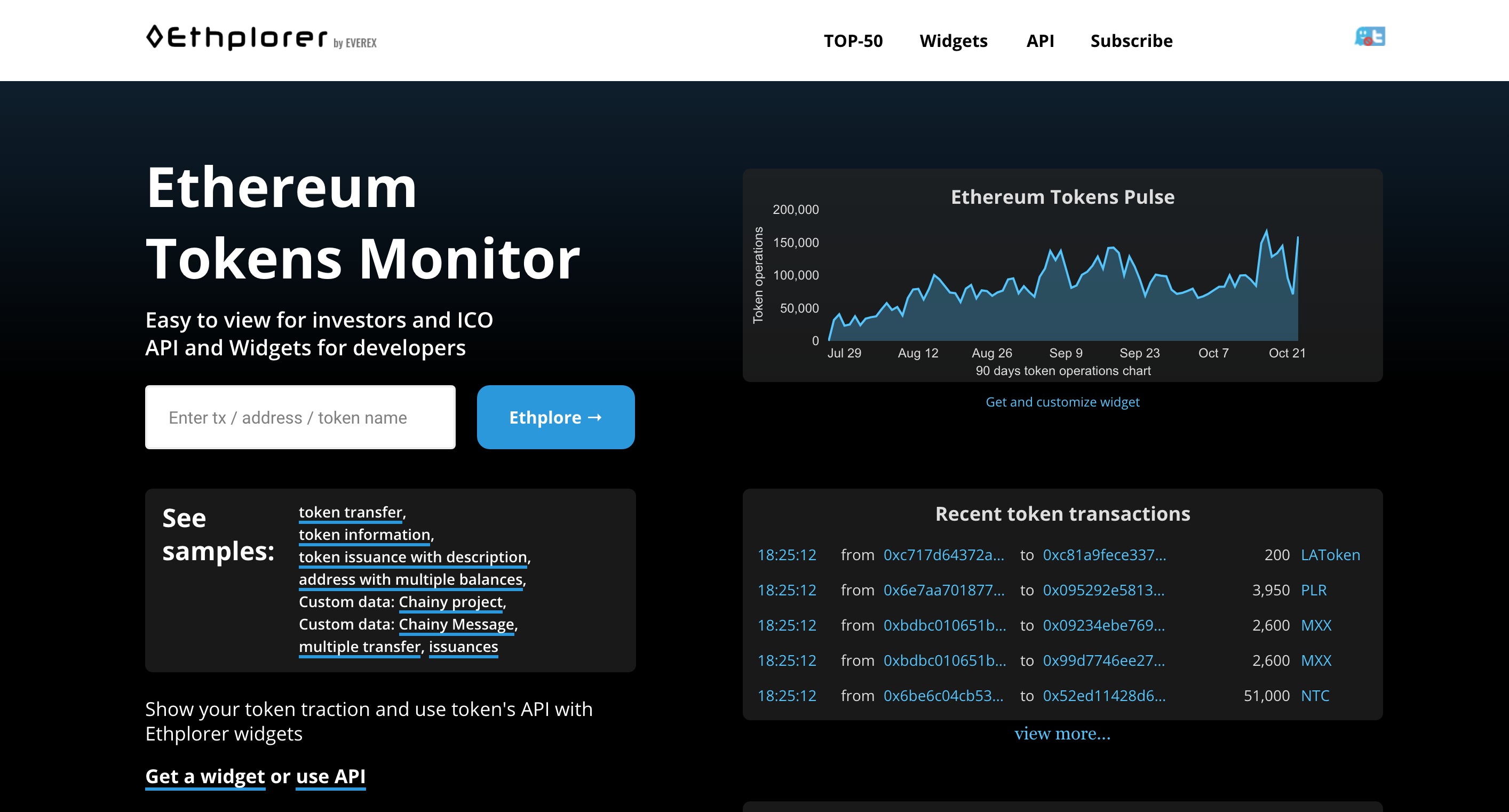Open the Chainy Message sample link
The width and height of the screenshot is (1509, 812).
(456, 624)
